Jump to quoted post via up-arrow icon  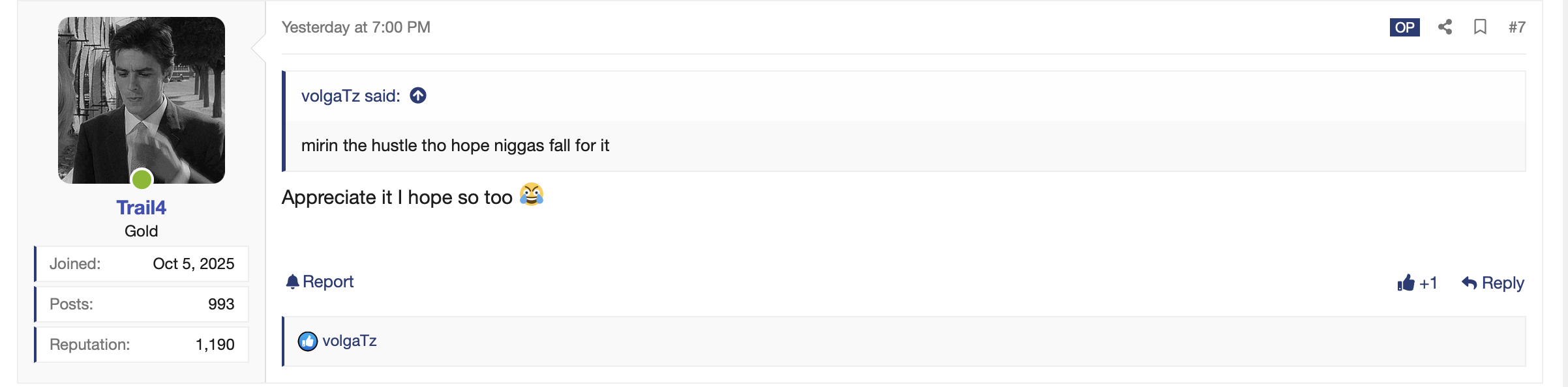pyautogui.click(x=418, y=96)
